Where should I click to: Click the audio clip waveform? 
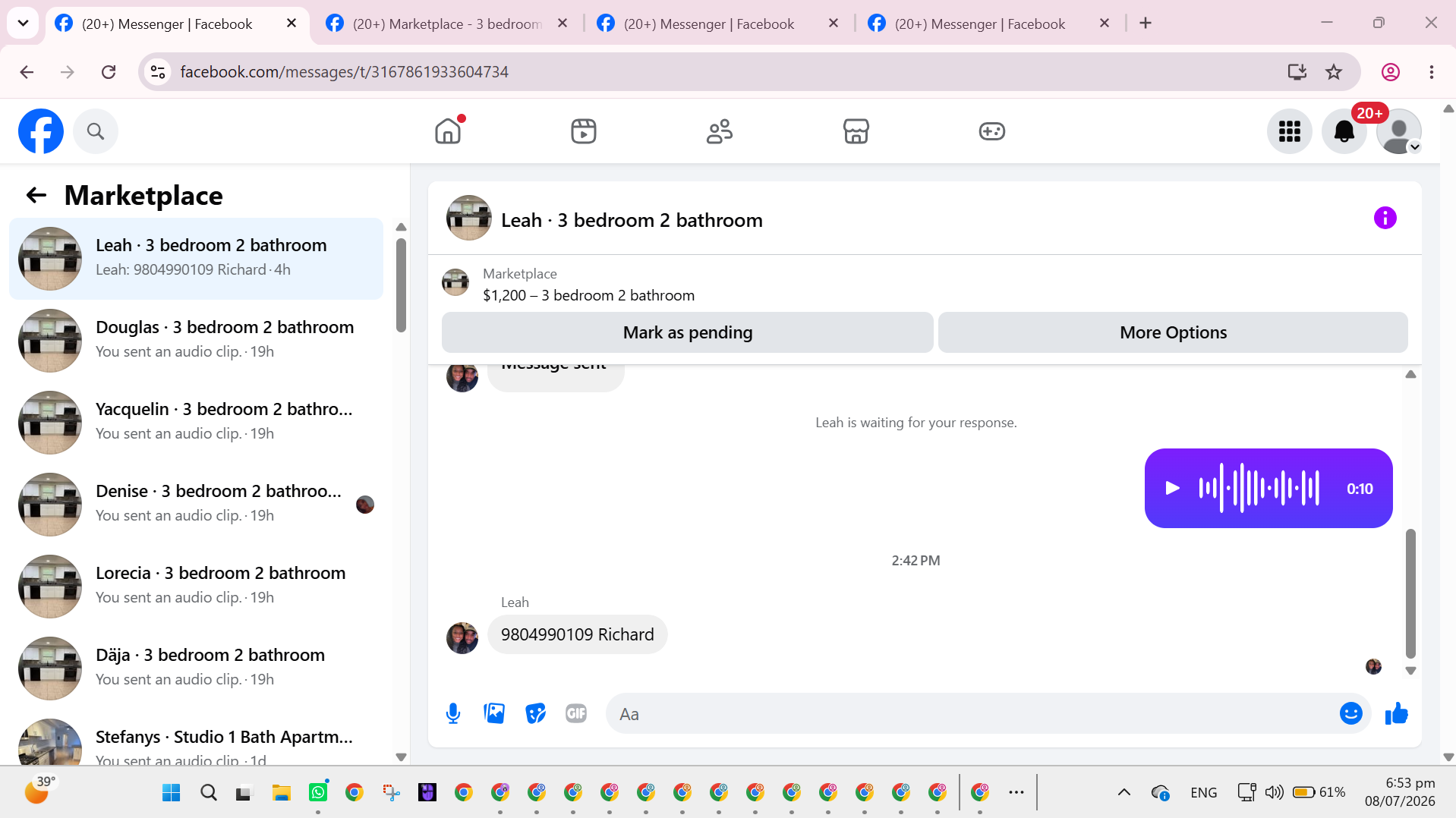(x=1259, y=488)
